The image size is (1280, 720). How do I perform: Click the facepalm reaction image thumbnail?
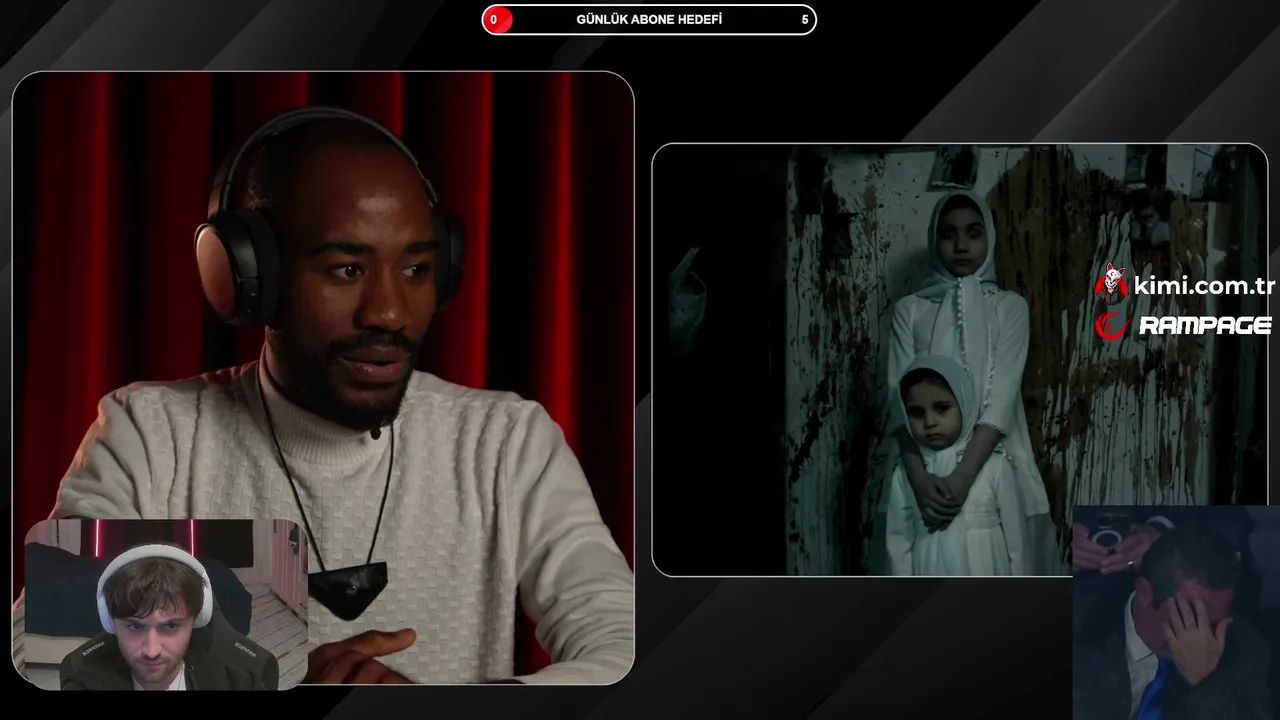pos(1176,613)
